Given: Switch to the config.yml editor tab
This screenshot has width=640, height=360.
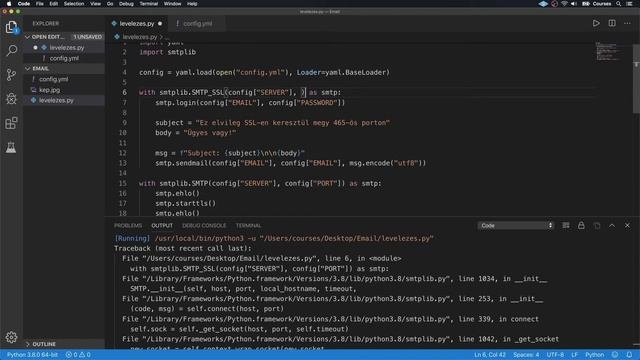Looking at the screenshot, I should 198,24.
